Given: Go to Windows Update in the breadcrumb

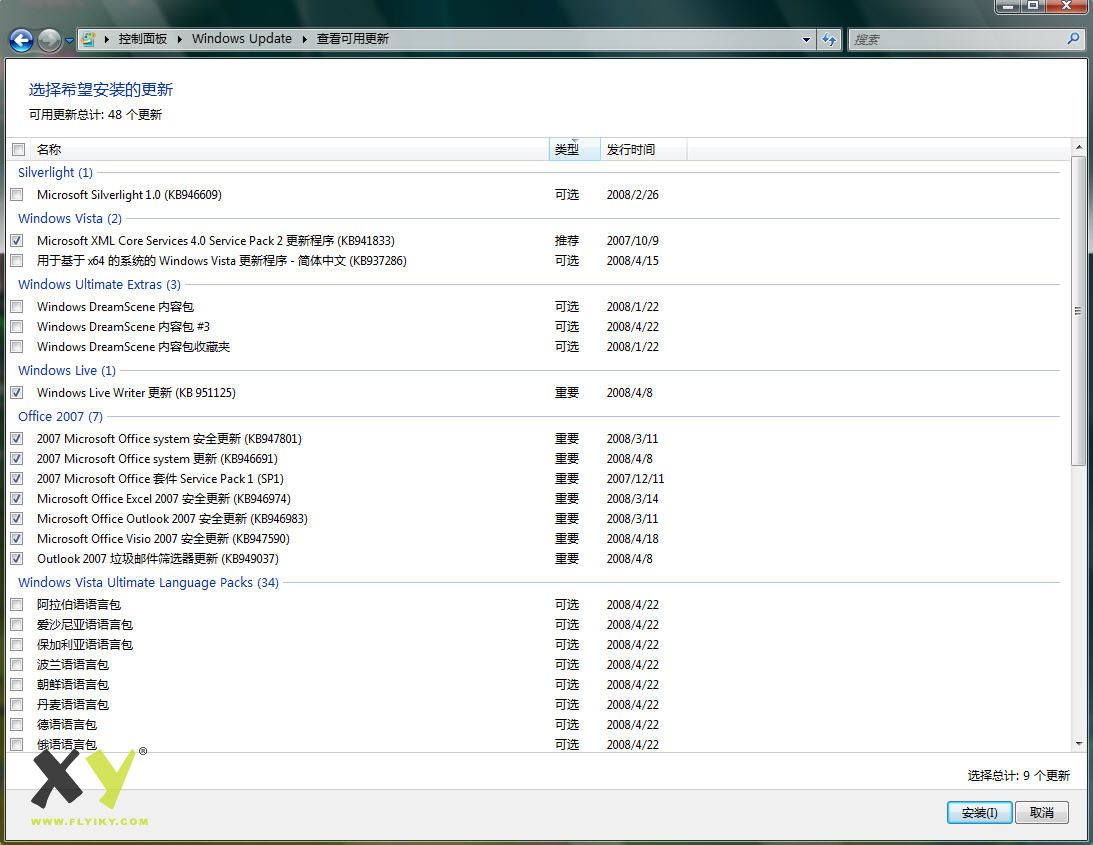Looking at the screenshot, I should [x=242, y=39].
